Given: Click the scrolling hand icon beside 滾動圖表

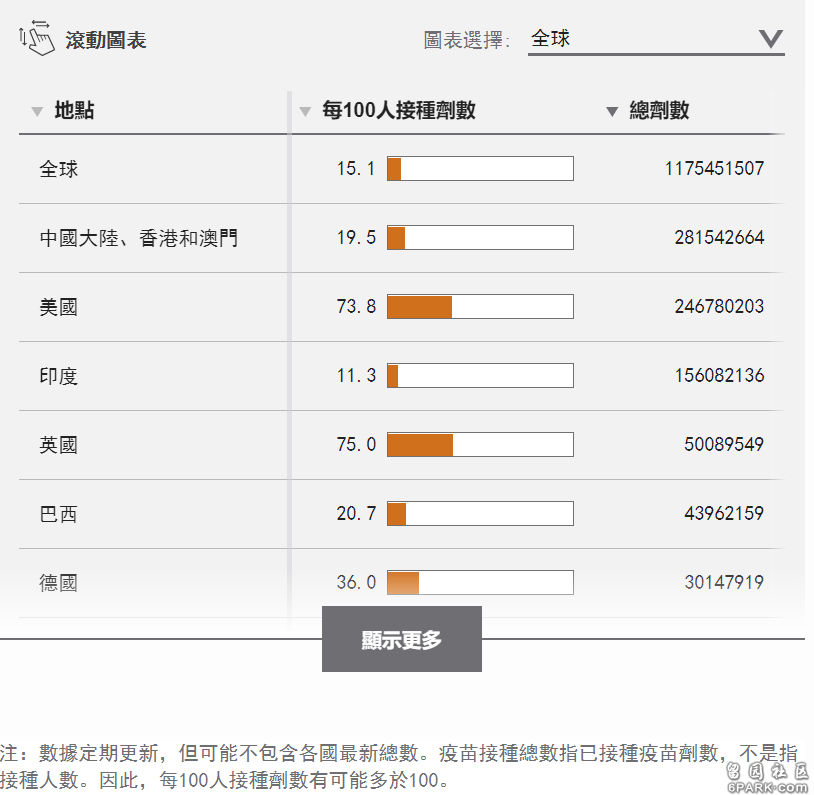Looking at the screenshot, I should click(x=37, y=37).
